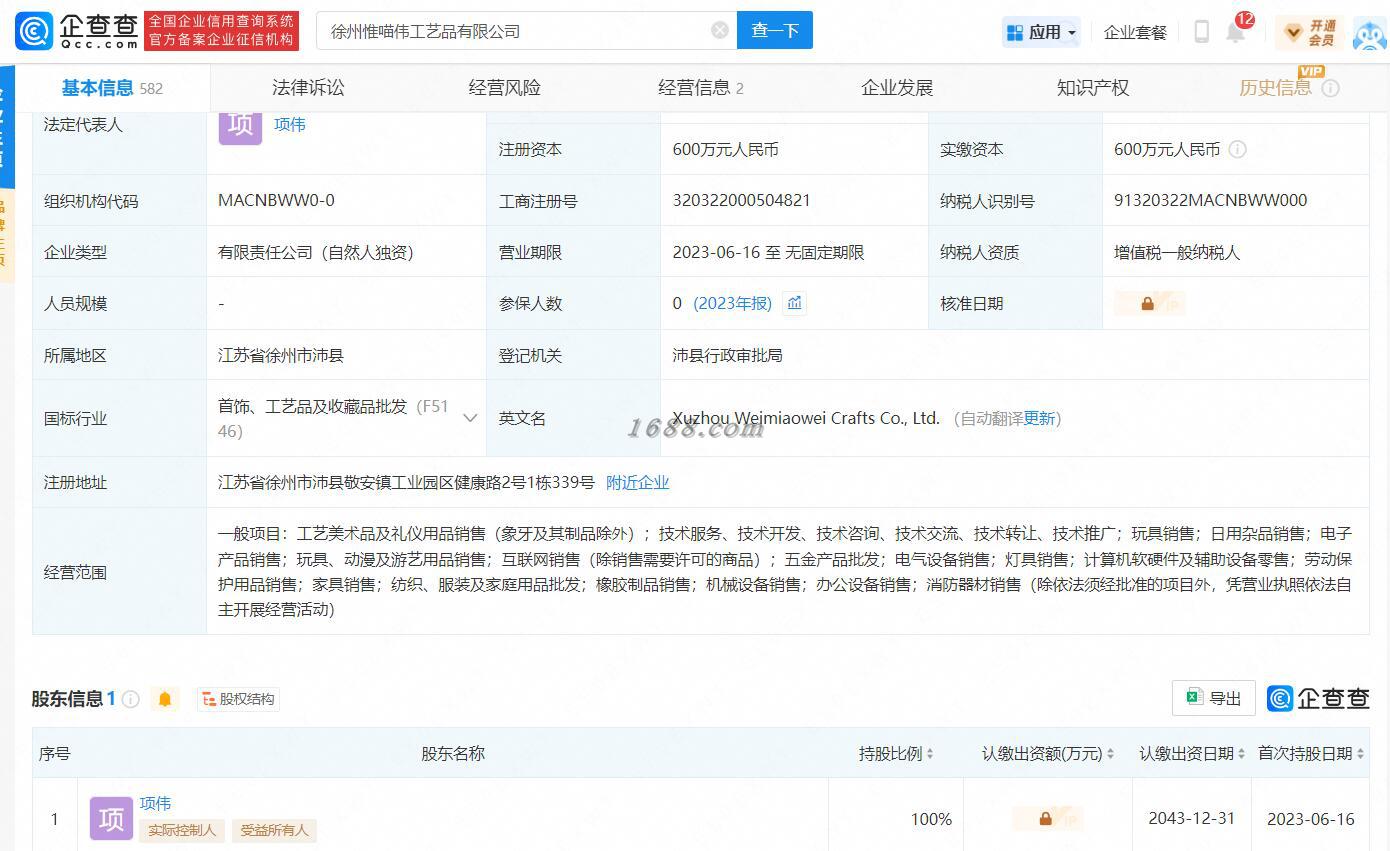Open 企业套餐 link
Image resolution: width=1390 pixels, height=851 pixels.
[x=1135, y=32]
